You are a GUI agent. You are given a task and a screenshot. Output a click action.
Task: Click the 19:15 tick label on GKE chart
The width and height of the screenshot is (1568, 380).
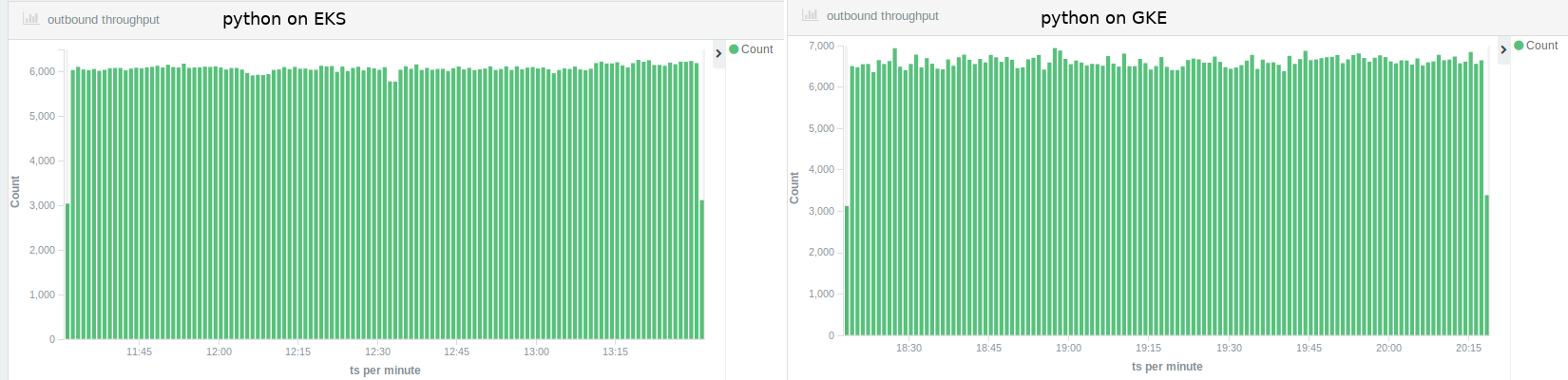point(1148,348)
